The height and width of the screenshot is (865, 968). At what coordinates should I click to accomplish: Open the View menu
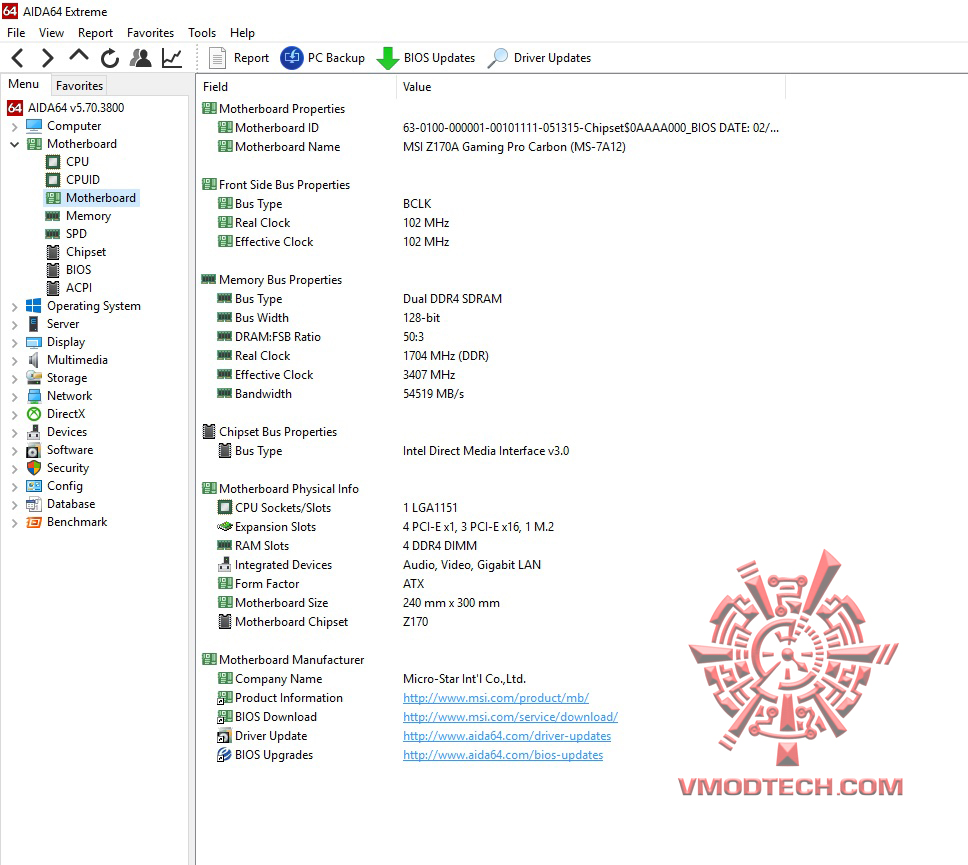tap(51, 33)
